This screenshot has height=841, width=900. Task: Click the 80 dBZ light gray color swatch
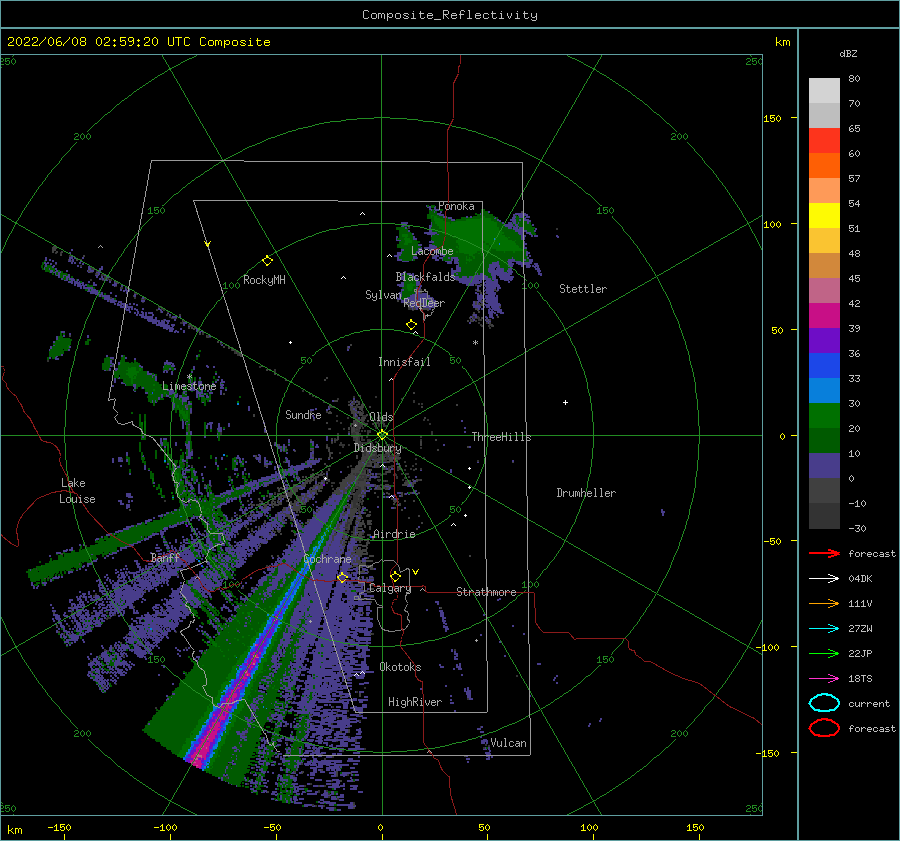pos(824,91)
